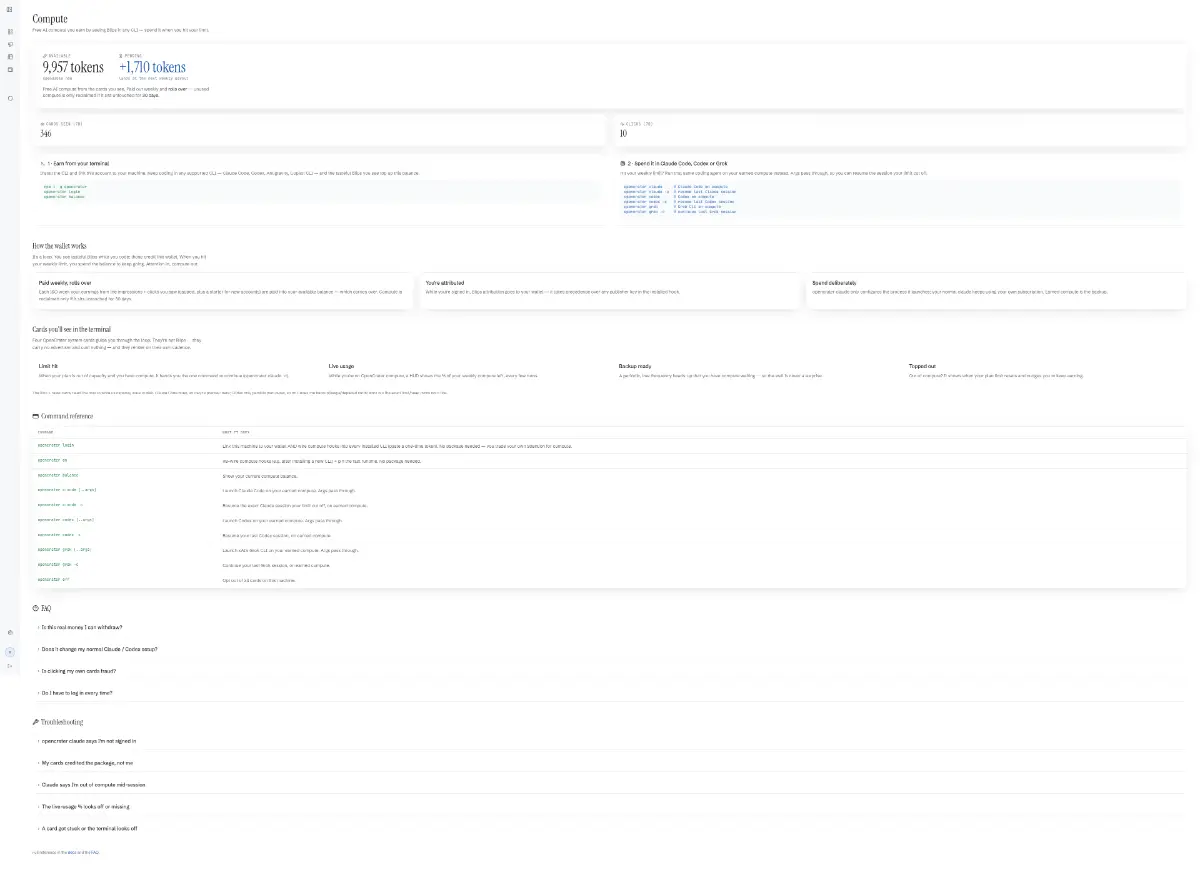Screen dimensions: 1200x875
Task: Click the 'balance' command in the reference table
Action: tap(58, 475)
